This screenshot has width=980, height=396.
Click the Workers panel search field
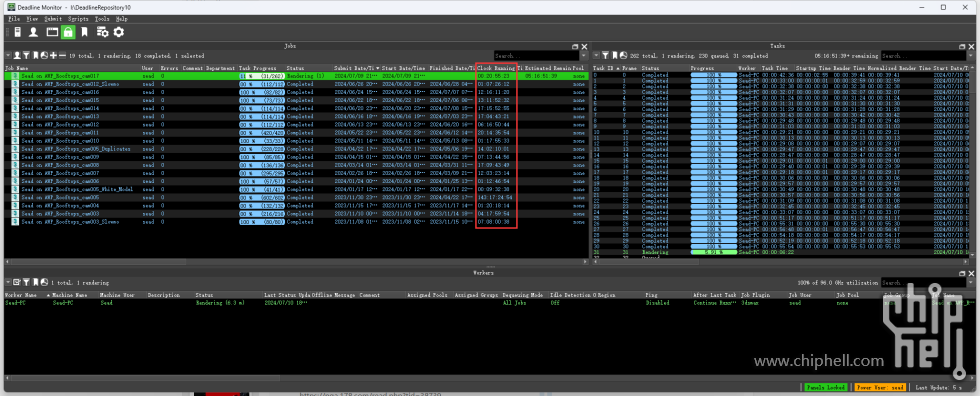[x=924, y=282]
